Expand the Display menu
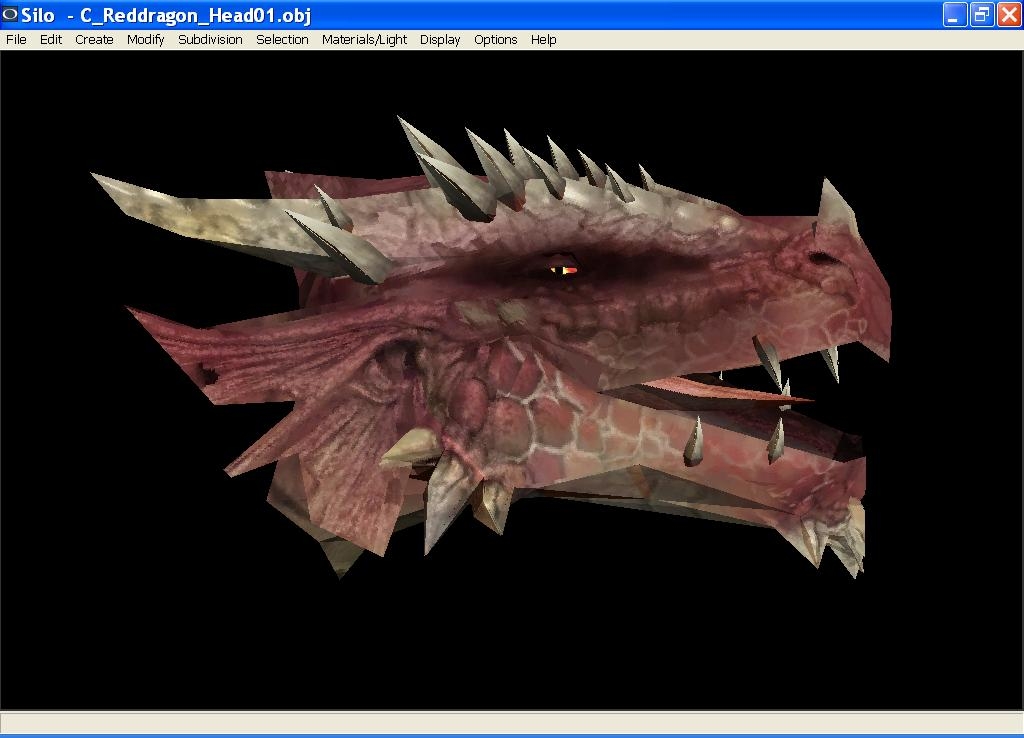1024x738 pixels. (440, 40)
